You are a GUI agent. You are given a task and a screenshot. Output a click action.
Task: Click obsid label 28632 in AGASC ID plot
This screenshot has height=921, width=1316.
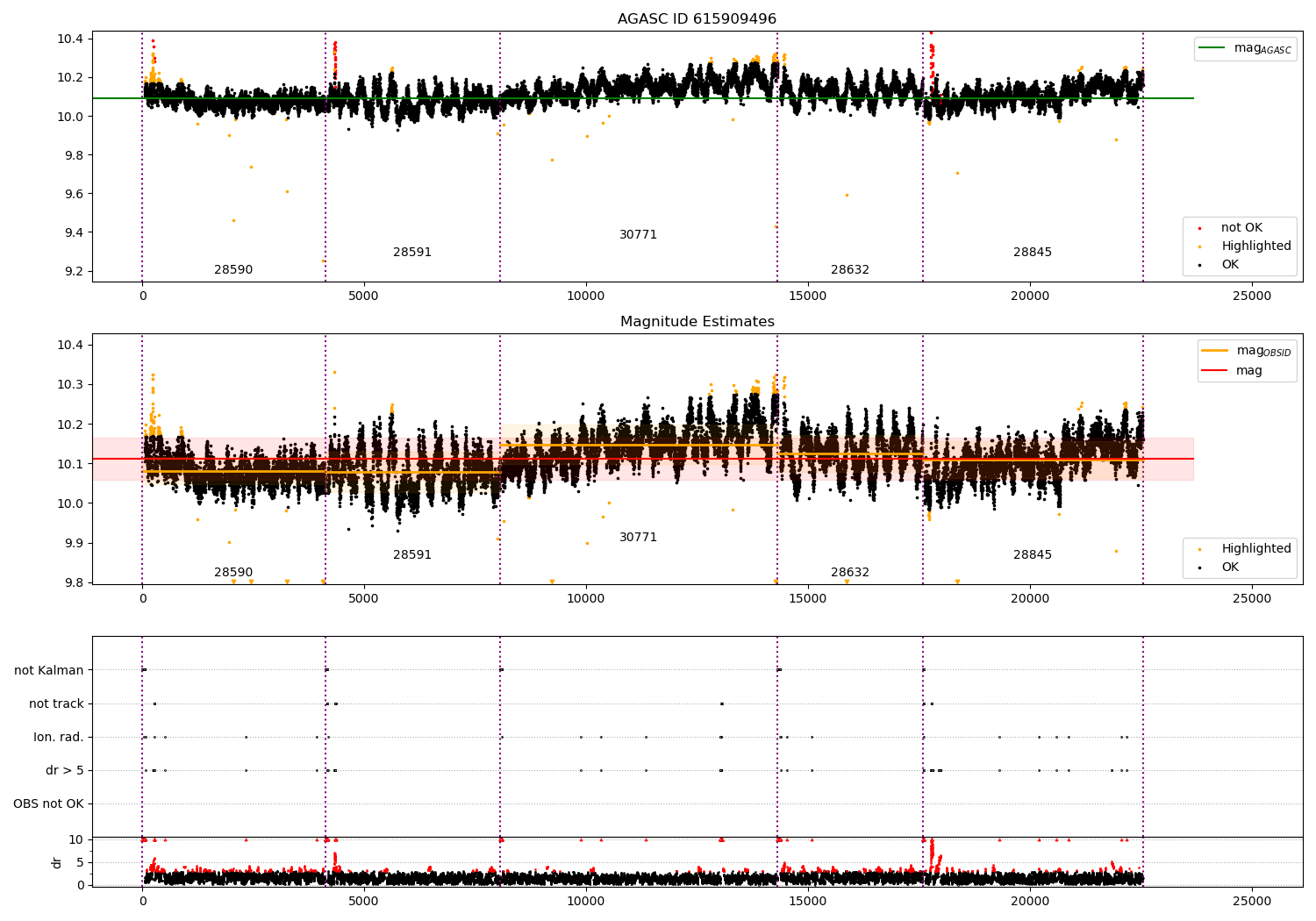point(850,270)
